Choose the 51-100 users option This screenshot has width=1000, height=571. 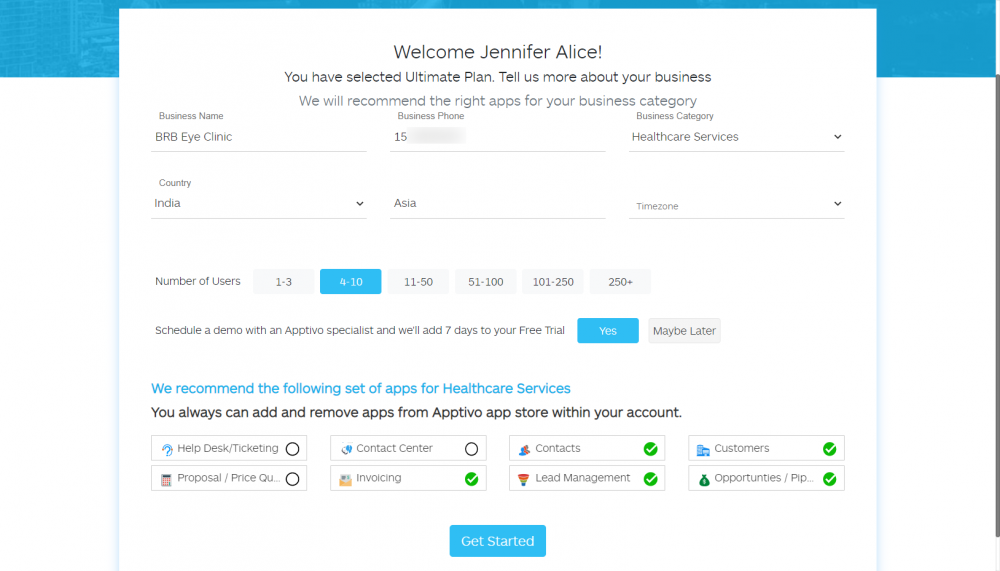click(485, 282)
